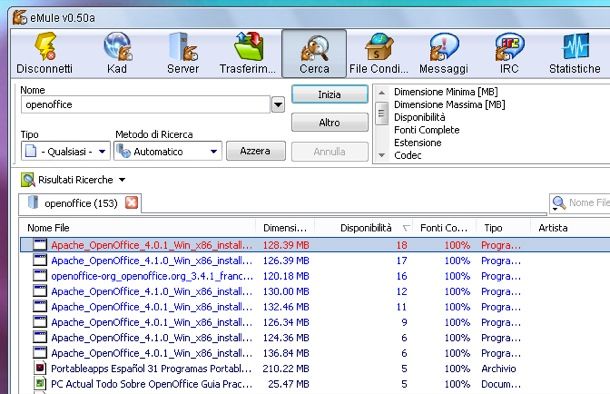Image resolution: width=610 pixels, height=394 pixels.
Task: Sort by the Nome File column header
Action: pos(137,228)
